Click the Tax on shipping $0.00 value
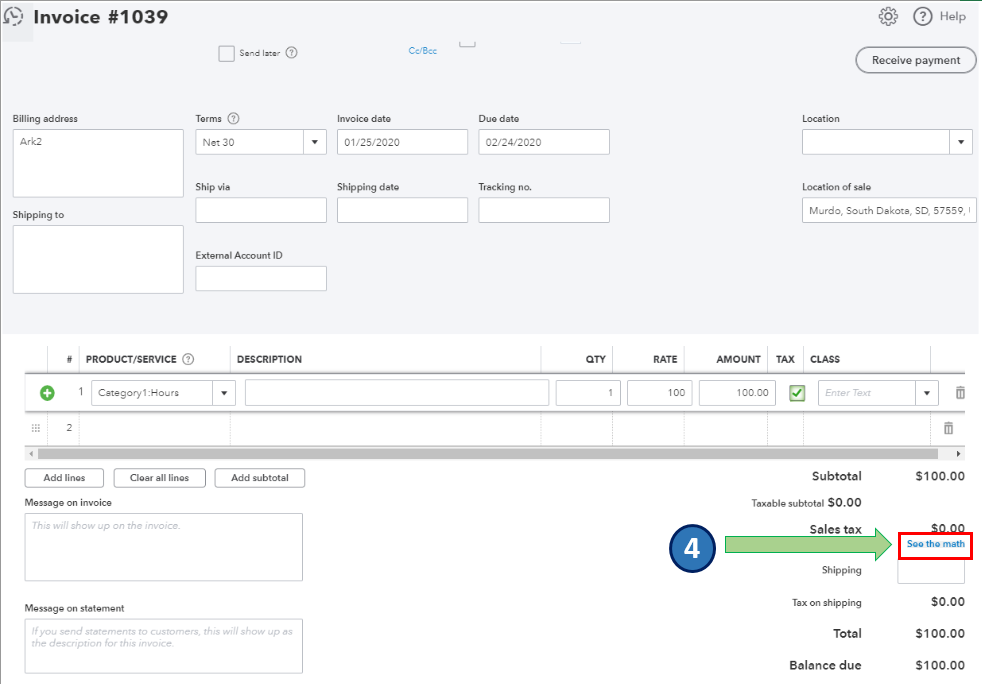Image resolution: width=982 pixels, height=684 pixels. coord(948,602)
